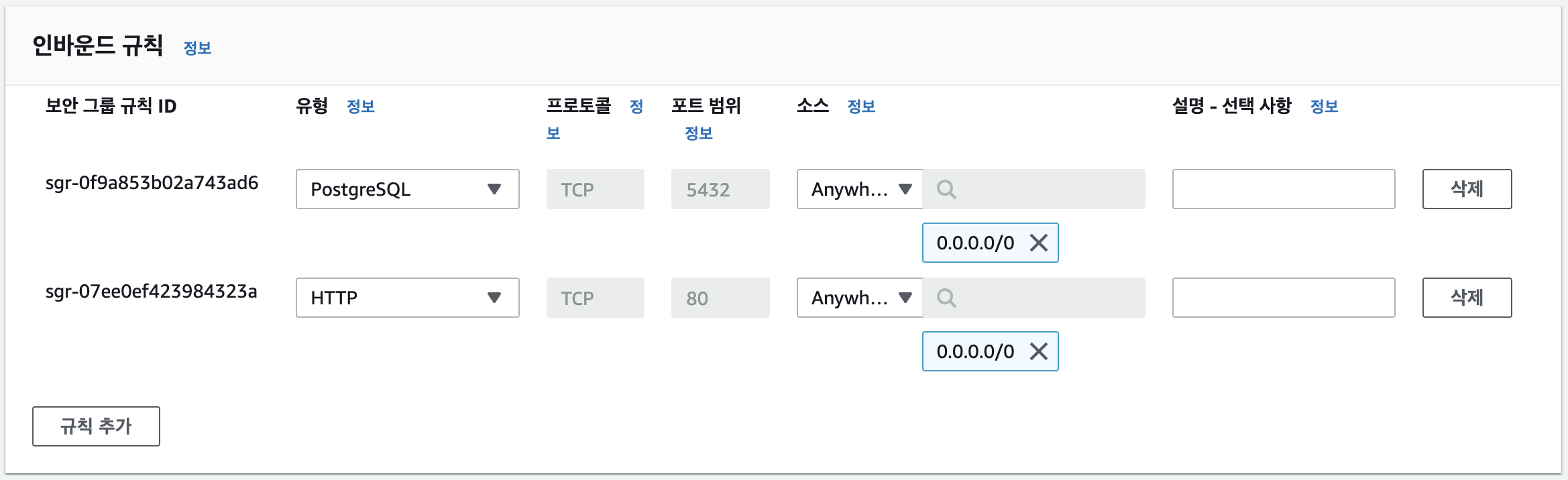Viewport: 1568px width, 480px height.
Task: Click the description field for the PostgreSQL rule
Action: tap(1284, 189)
